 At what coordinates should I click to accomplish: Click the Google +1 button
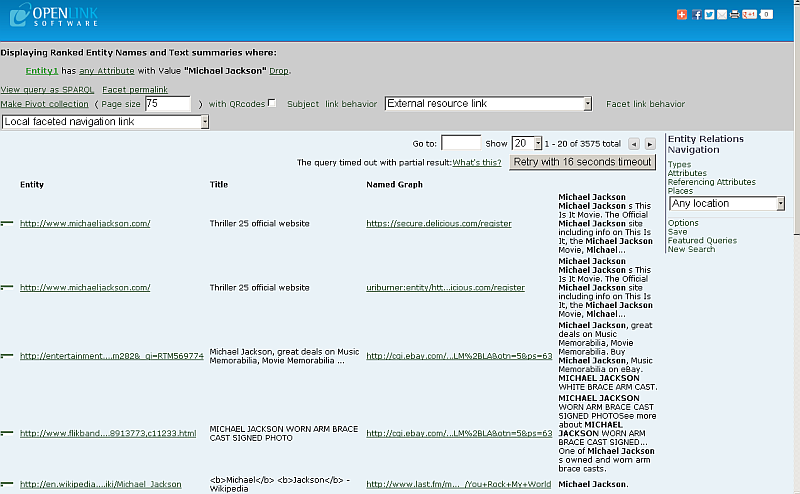pyautogui.click(x=749, y=14)
